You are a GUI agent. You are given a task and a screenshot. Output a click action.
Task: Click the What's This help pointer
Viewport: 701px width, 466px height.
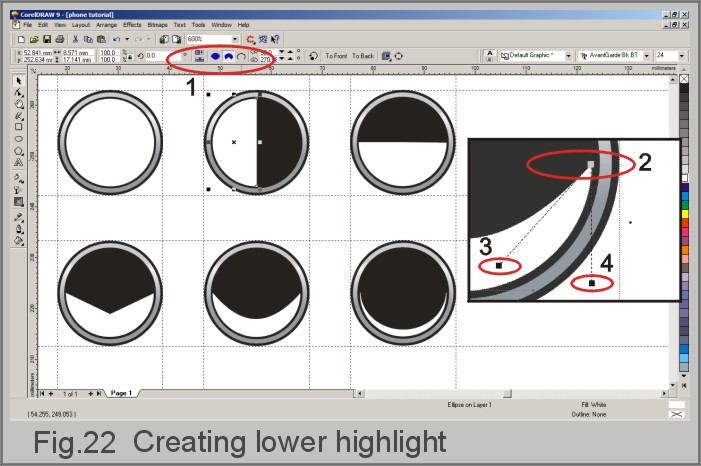(275, 39)
